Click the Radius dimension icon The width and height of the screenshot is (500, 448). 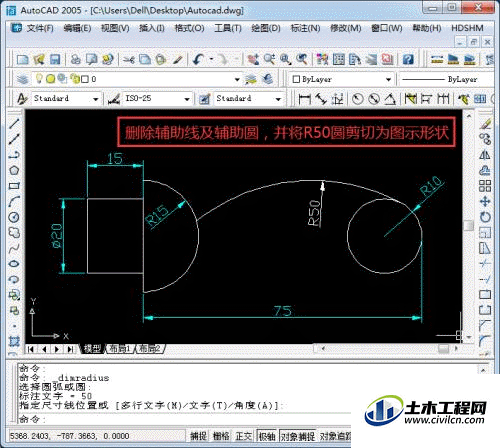point(358,99)
